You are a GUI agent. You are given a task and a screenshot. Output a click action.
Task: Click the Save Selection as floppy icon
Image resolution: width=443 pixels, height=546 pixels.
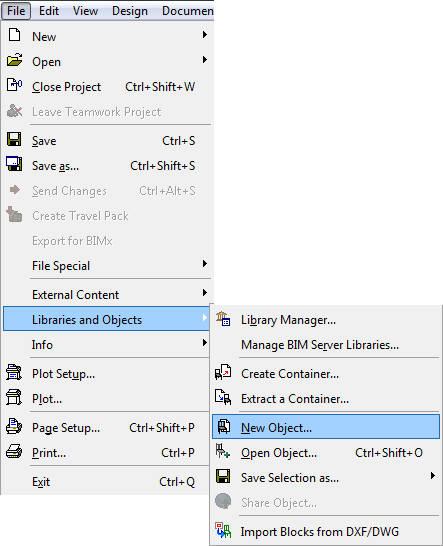223,476
